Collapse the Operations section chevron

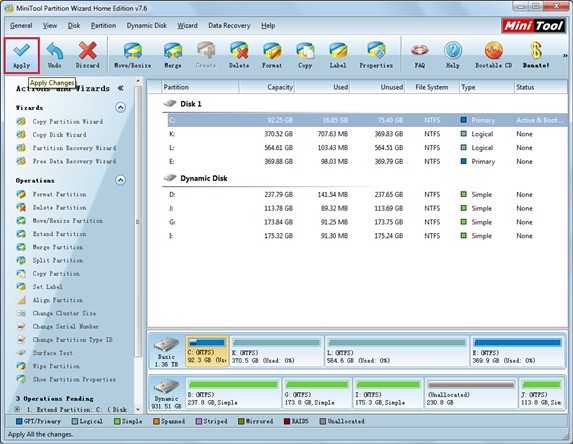click(x=120, y=180)
